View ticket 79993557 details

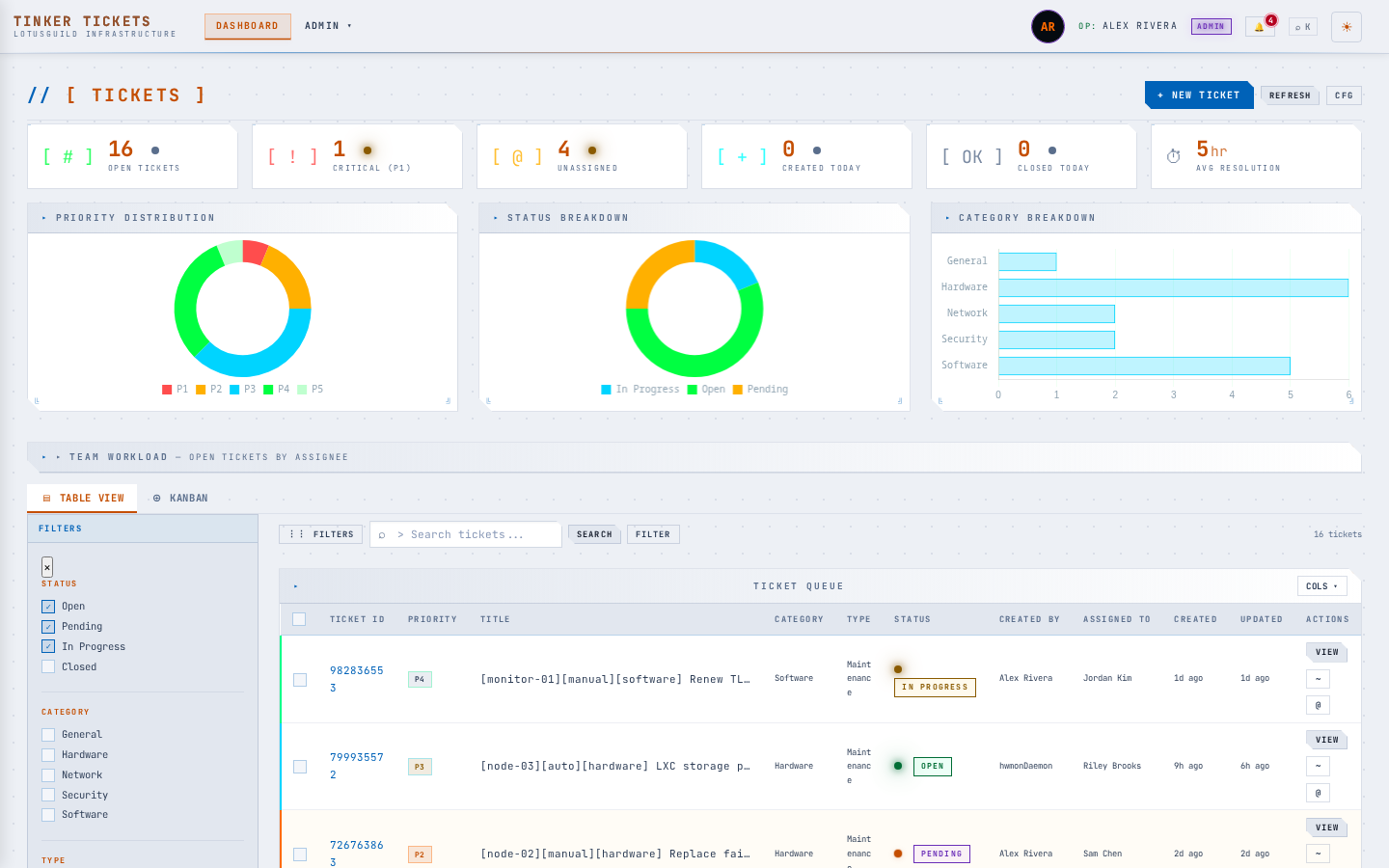1327,740
